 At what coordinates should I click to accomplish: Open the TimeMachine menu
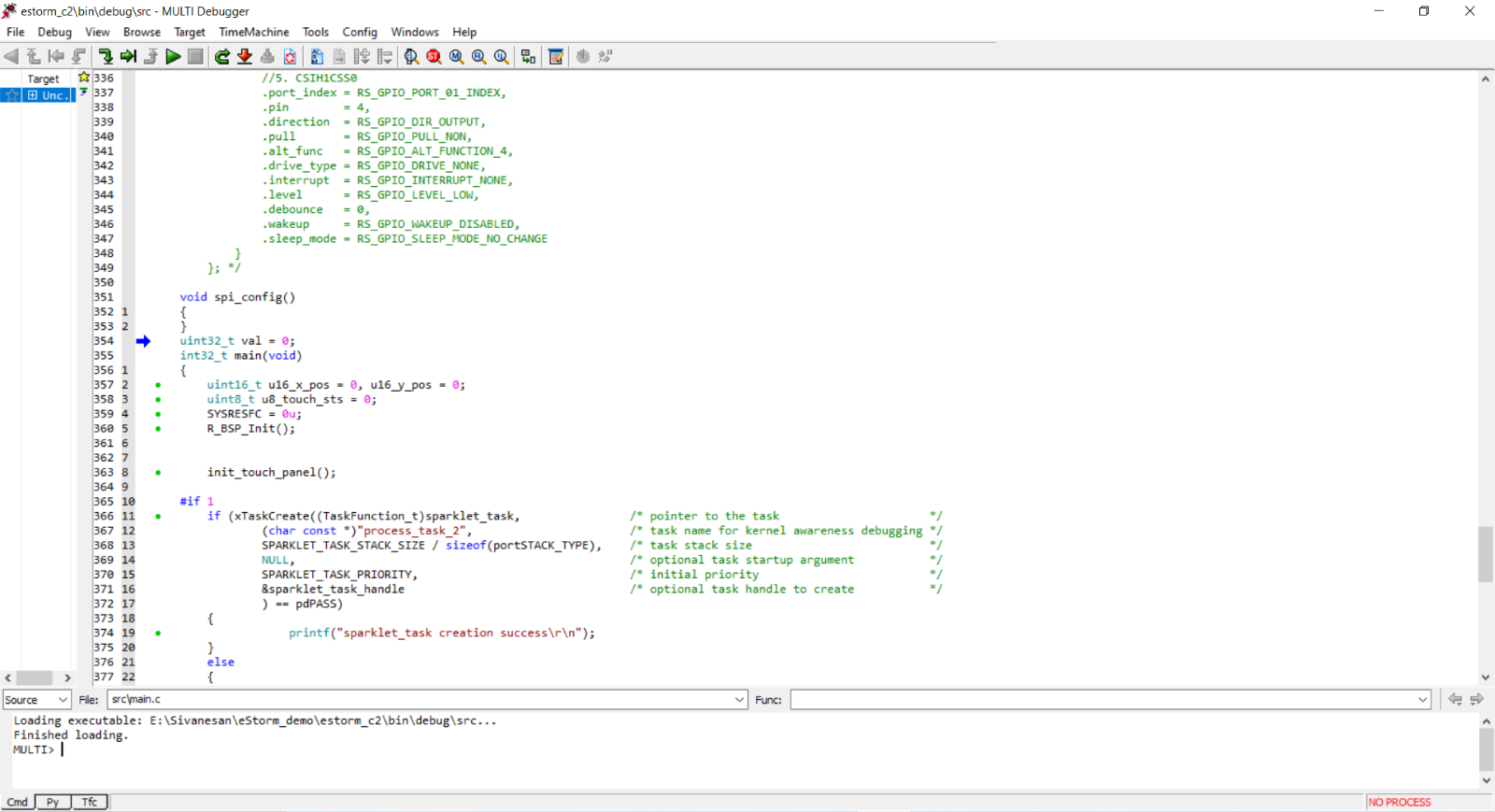[x=254, y=32]
